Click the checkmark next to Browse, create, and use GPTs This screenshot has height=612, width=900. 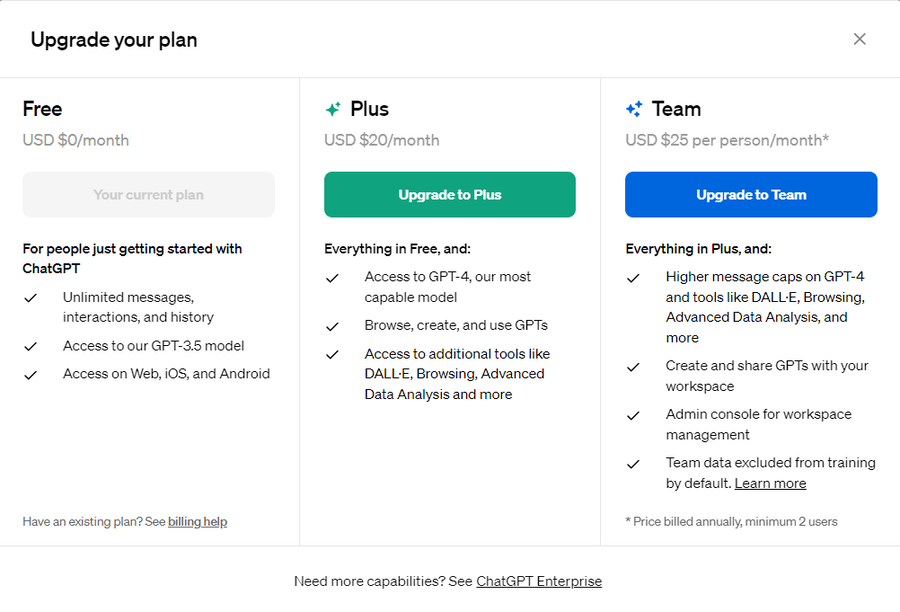click(x=333, y=325)
